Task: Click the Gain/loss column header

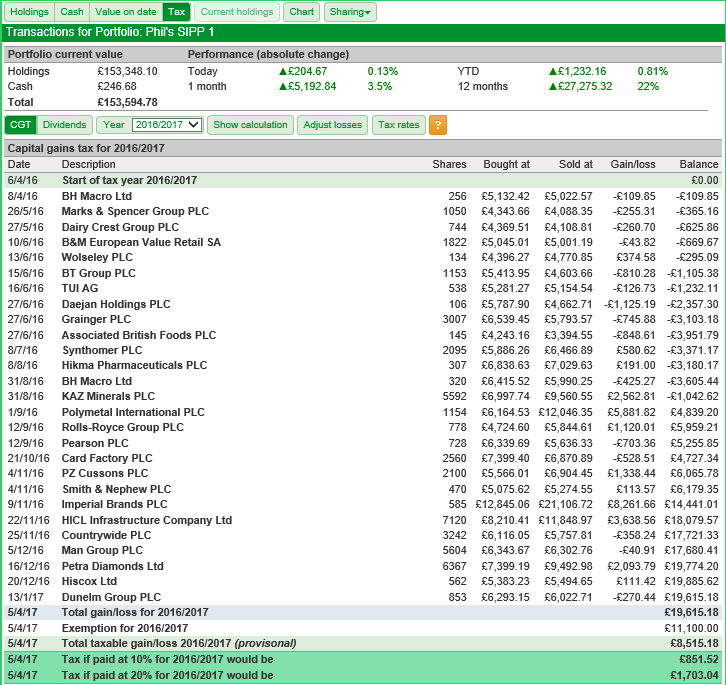Action: pos(633,164)
